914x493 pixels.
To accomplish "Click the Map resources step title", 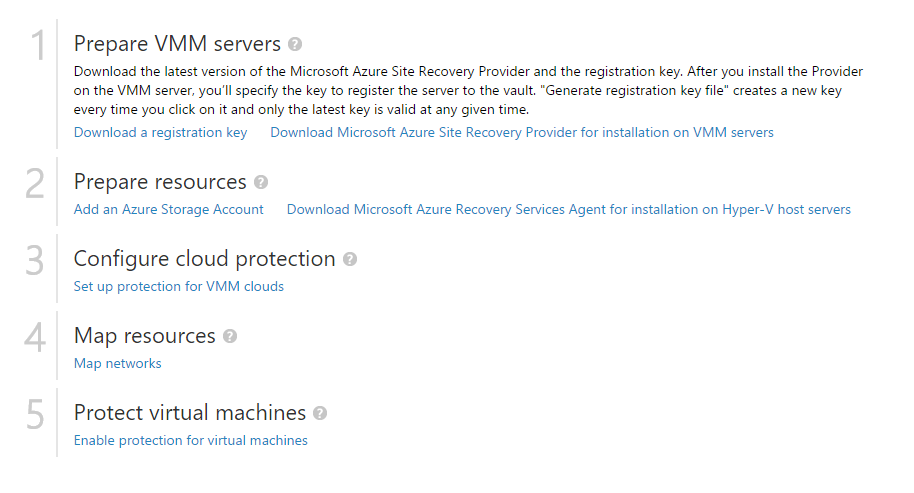I will coord(145,336).
